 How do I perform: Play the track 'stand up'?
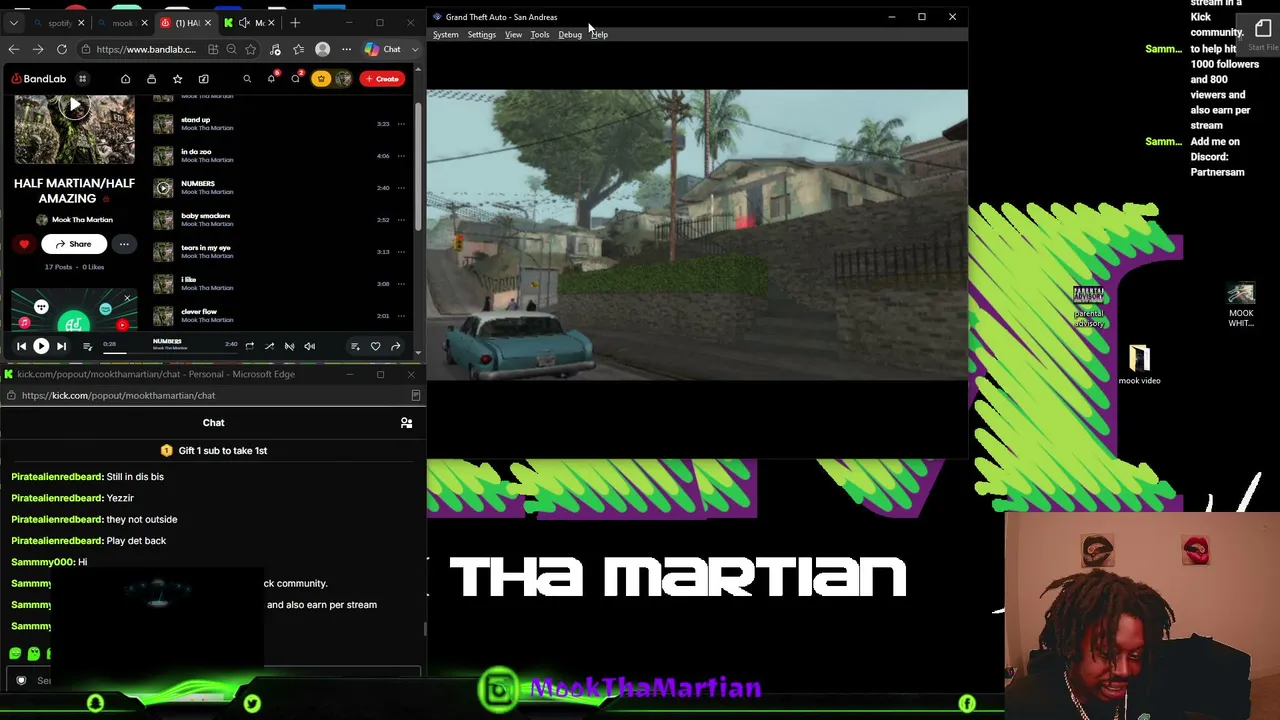click(x=163, y=124)
